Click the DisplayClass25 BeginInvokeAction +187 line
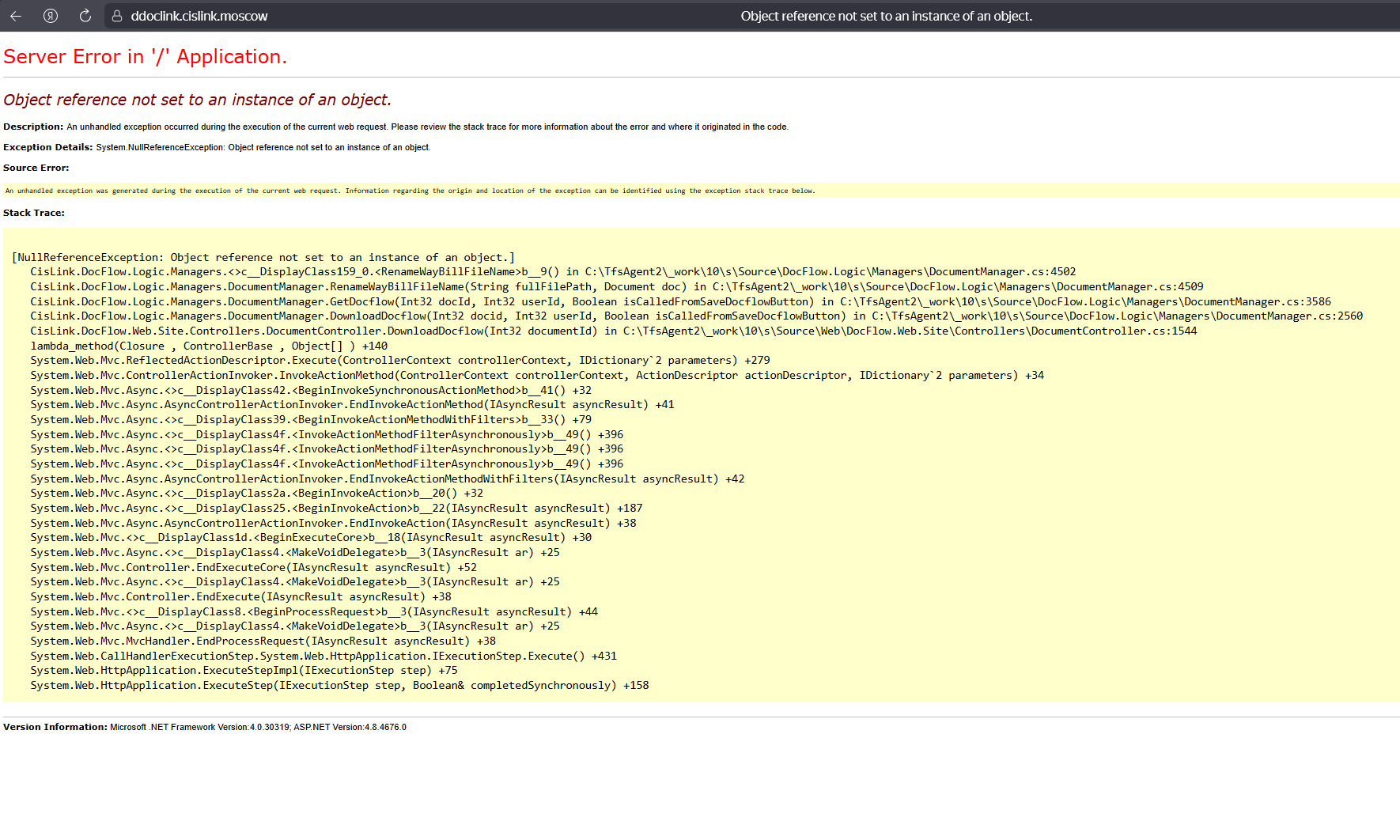This screenshot has height=840, width=1400. 336,508
